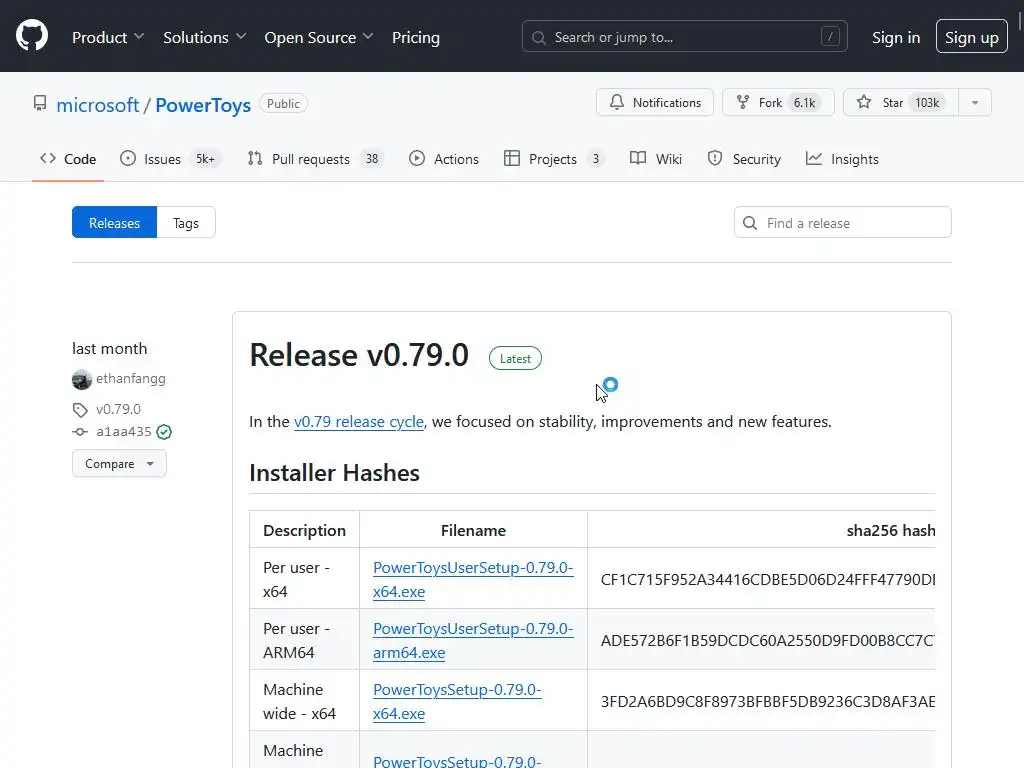Click the Public visibility label
Image resolution: width=1024 pixels, height=768 pixels.
[x=283, y=103]
